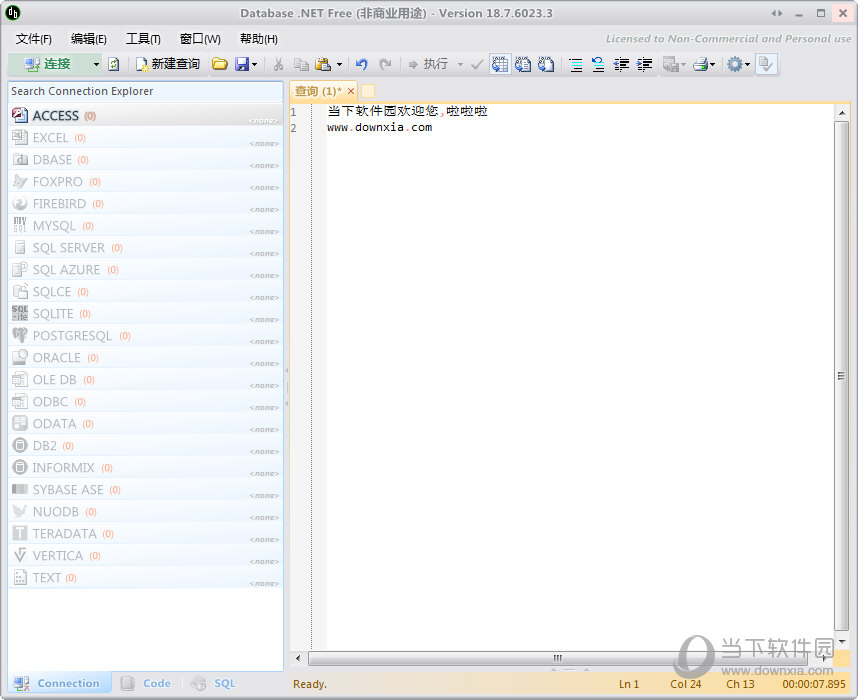Screen dimensions: 858x700
Task: Open the 执行 dropdown arrow
Action: [460, 65]
